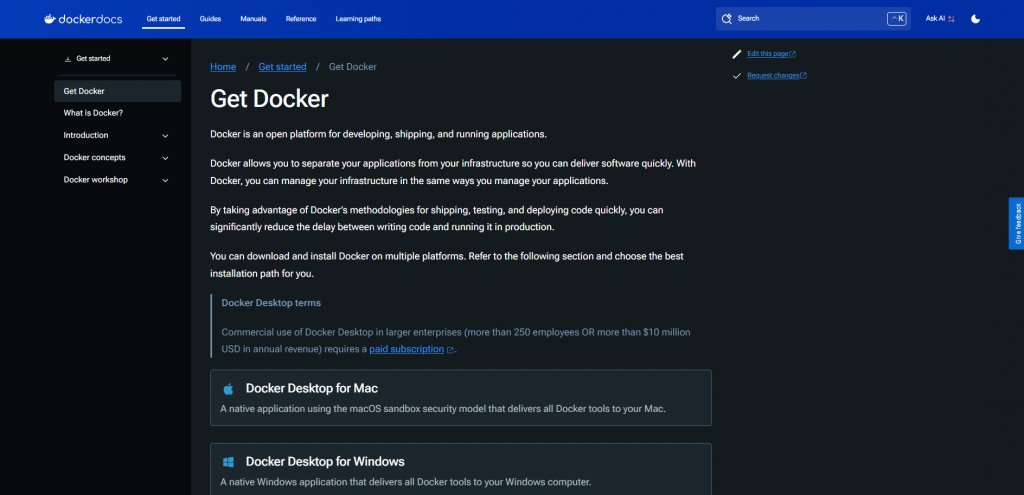Toggle the dark mode moon icon
1024x495 pixels.
976,19
